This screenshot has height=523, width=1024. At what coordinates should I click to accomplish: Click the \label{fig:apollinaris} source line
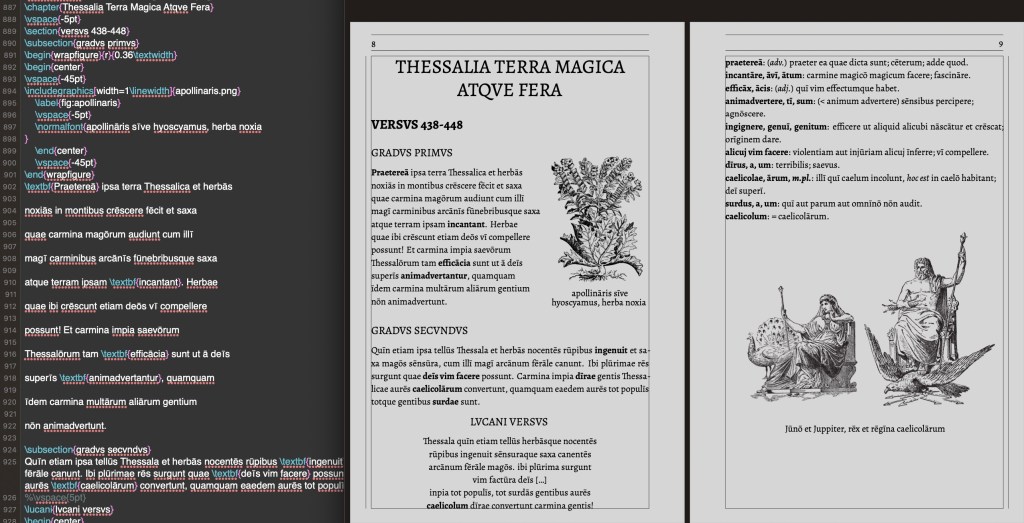click(78, 102)
